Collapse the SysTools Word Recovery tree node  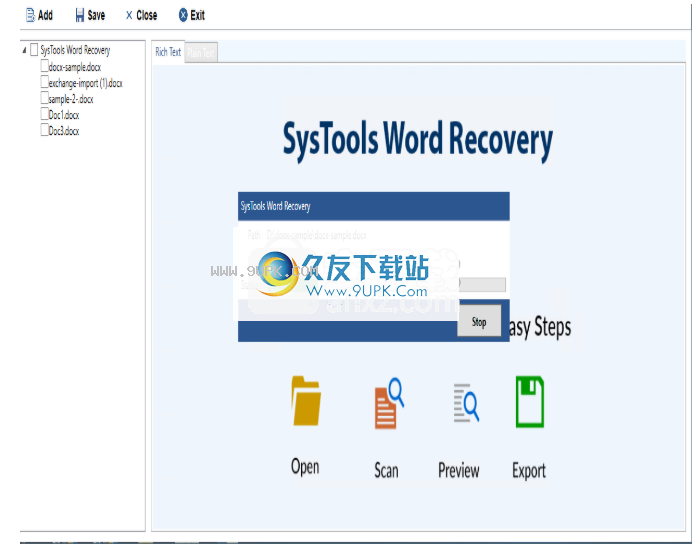pyautogui.click(x=24, y=50)
